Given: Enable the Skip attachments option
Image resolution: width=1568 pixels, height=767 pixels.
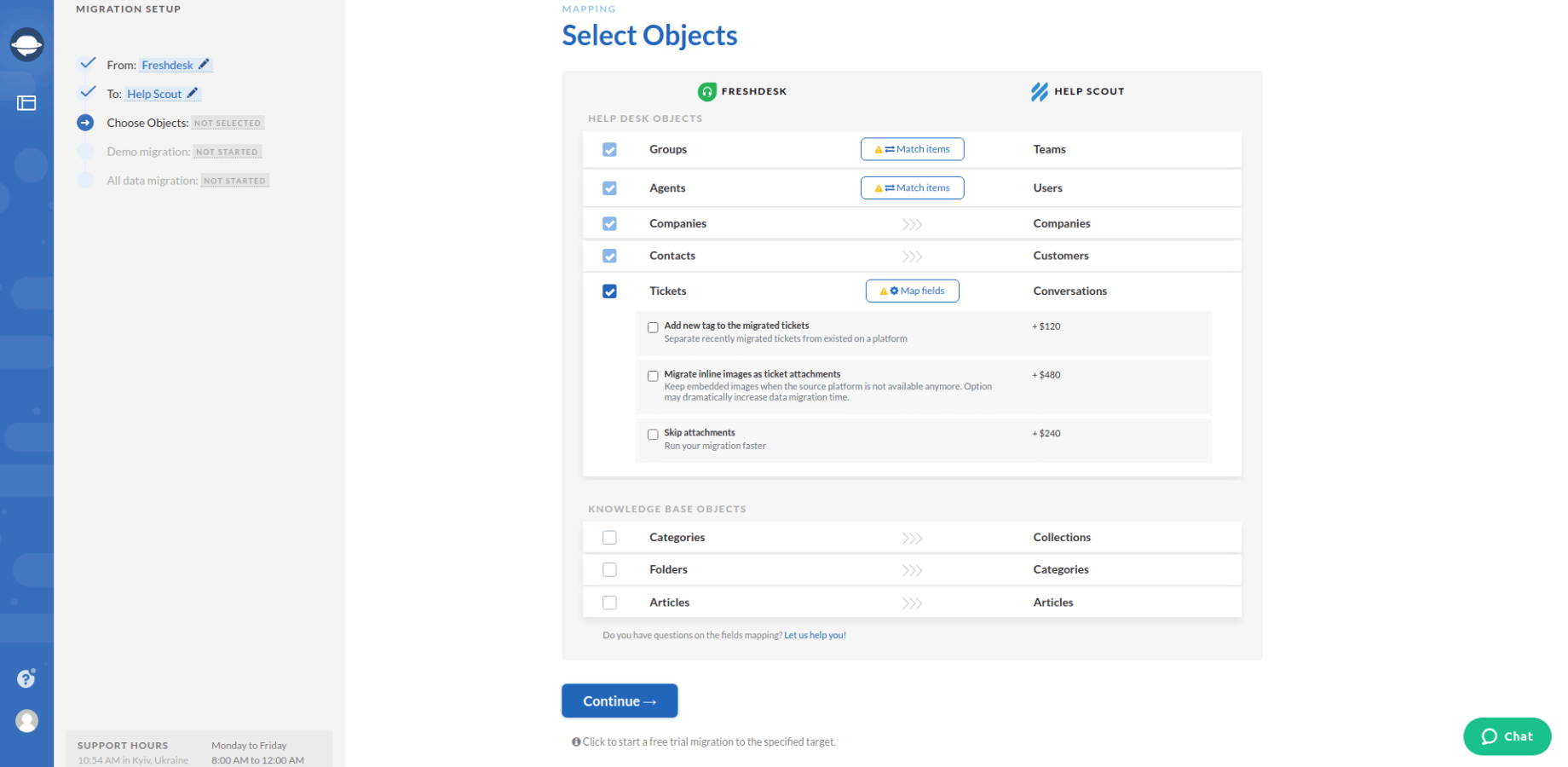Looking at the screenshot, I should pos(653,435).
